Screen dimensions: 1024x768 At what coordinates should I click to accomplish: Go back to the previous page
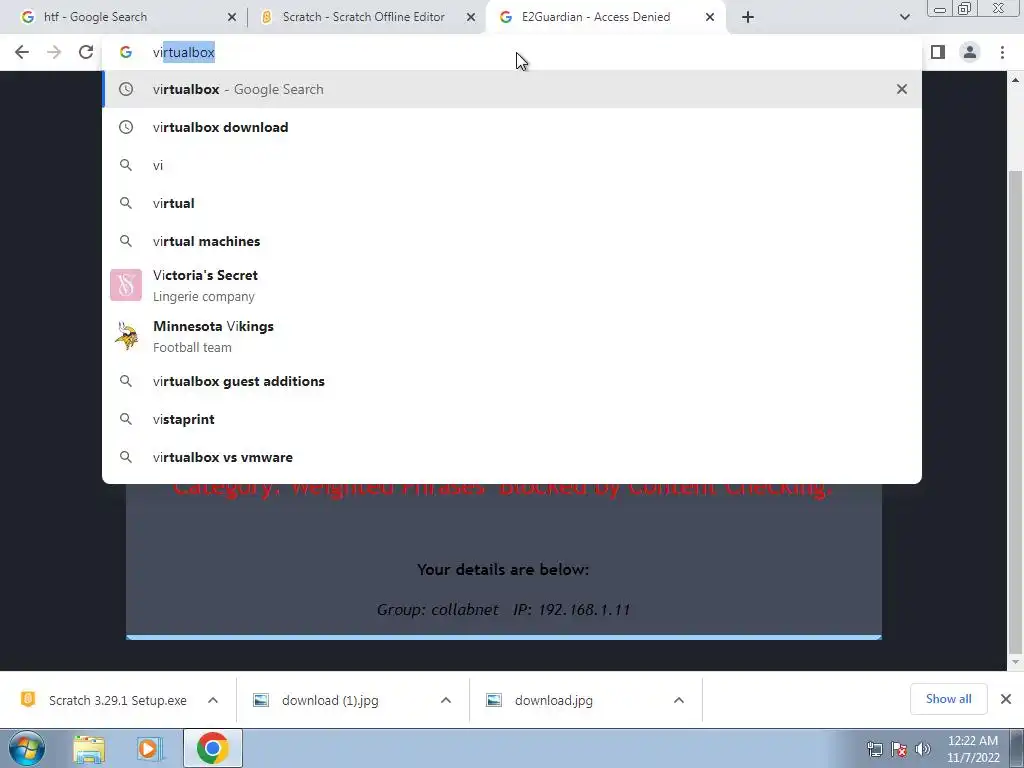point(22,52)
